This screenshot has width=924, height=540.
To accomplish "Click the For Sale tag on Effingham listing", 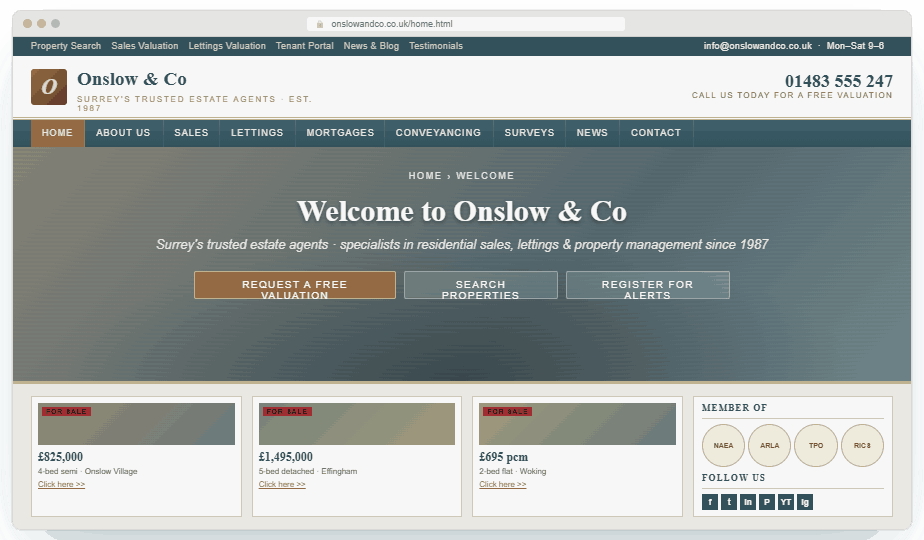I will [x=287, y=411].
